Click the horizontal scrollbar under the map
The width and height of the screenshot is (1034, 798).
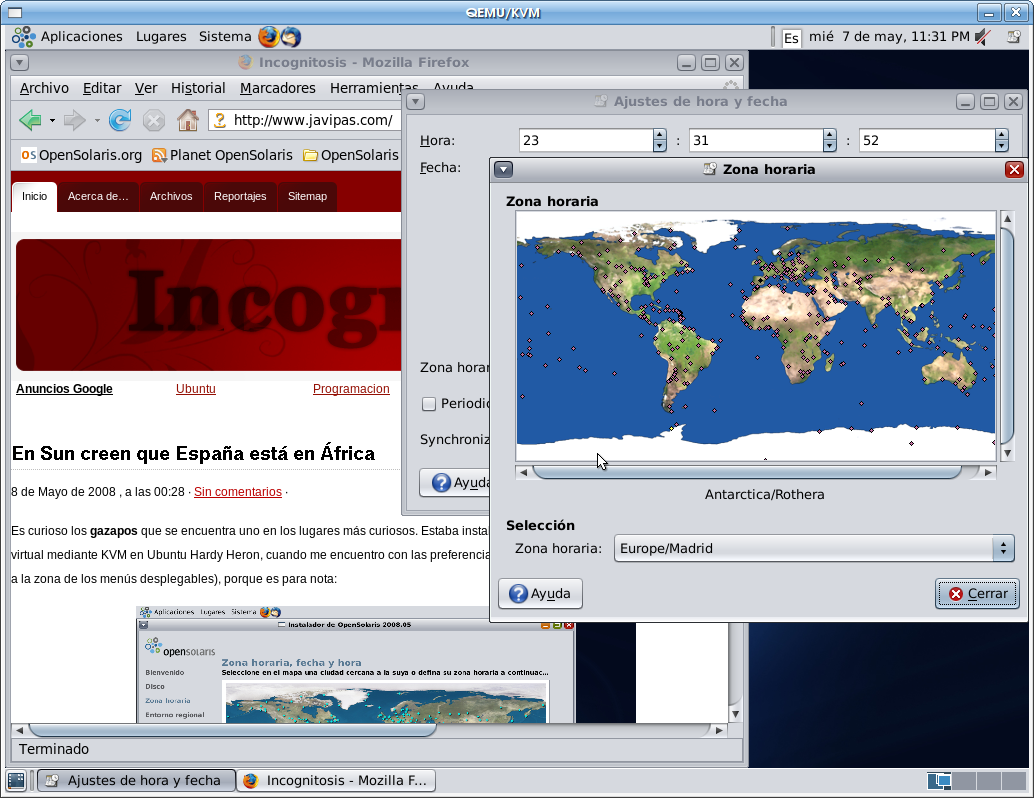[x=746, y=472]
